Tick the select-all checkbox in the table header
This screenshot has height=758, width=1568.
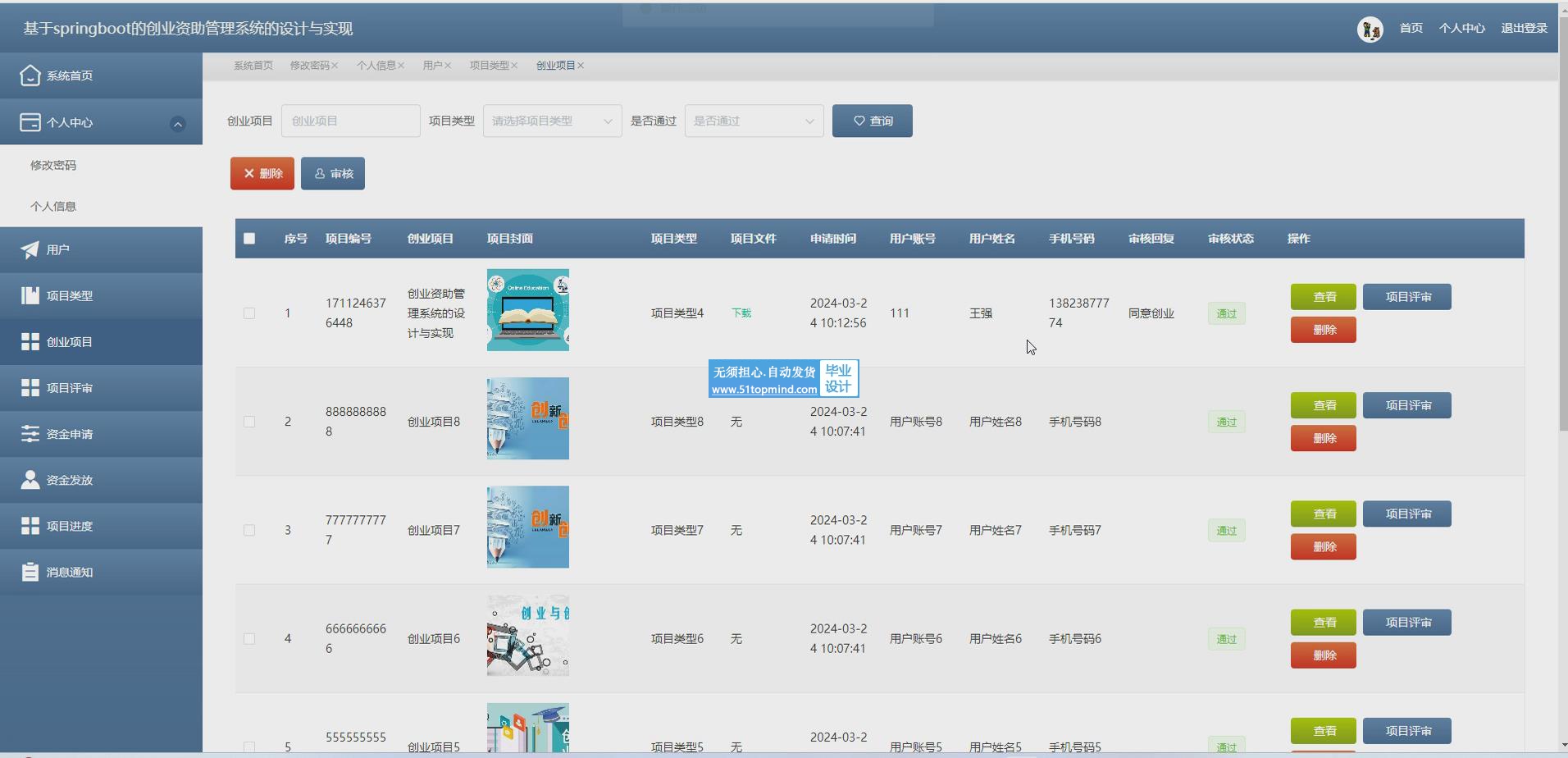click(x=249, y=239)
